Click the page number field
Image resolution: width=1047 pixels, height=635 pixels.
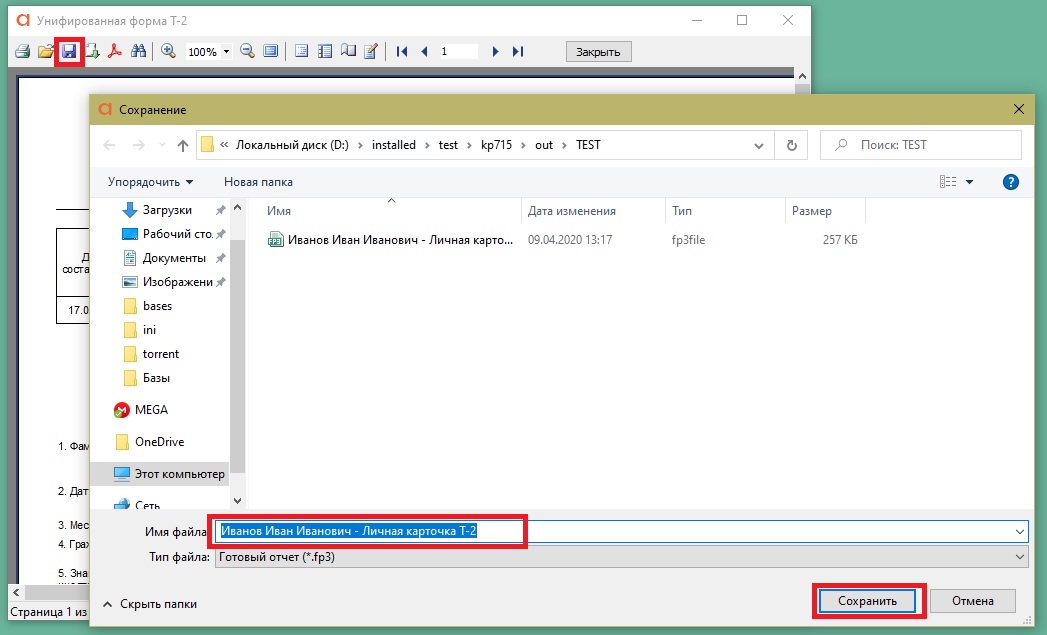pos(458,51)
